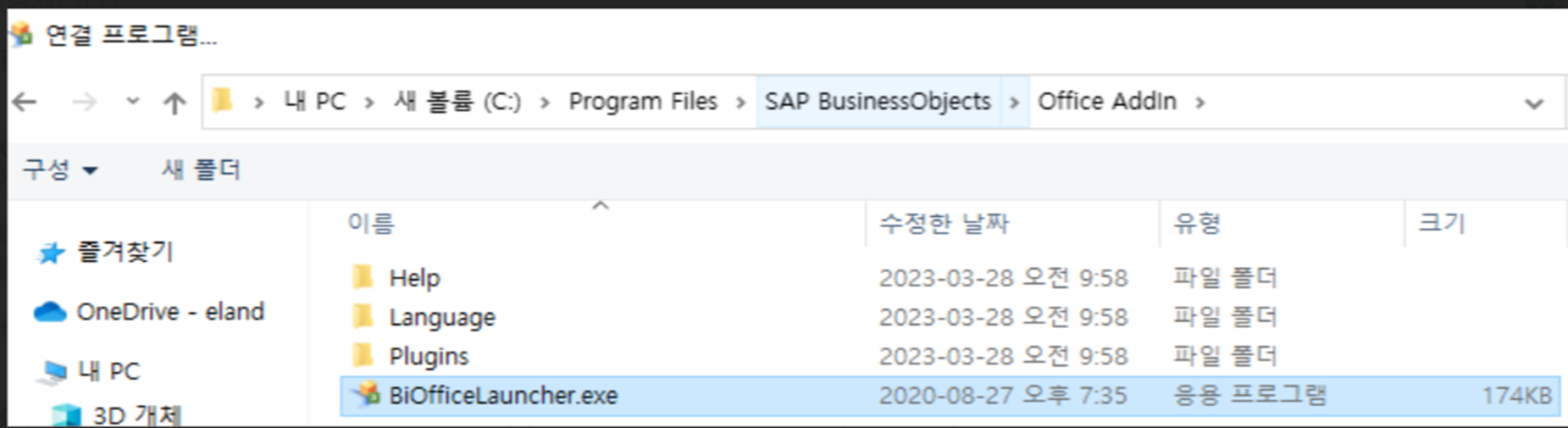Open 3D 개체 in sidebar
The height and width of the screenshot is (428, 1568).
pyautogui.click(x=136, y=415)
